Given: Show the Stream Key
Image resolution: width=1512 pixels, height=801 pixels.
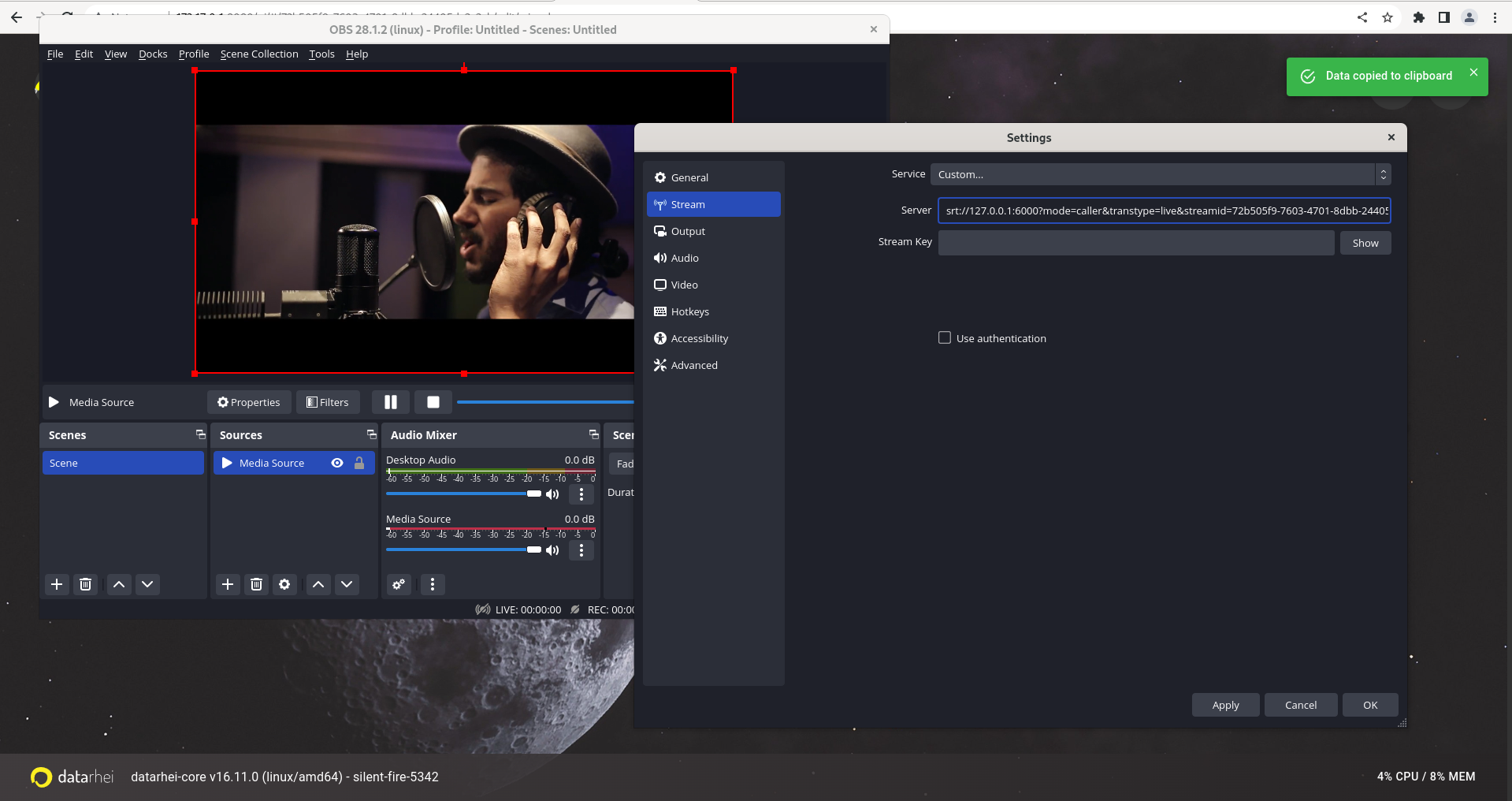Looking at the screenshot, I should coord(1365,243).
